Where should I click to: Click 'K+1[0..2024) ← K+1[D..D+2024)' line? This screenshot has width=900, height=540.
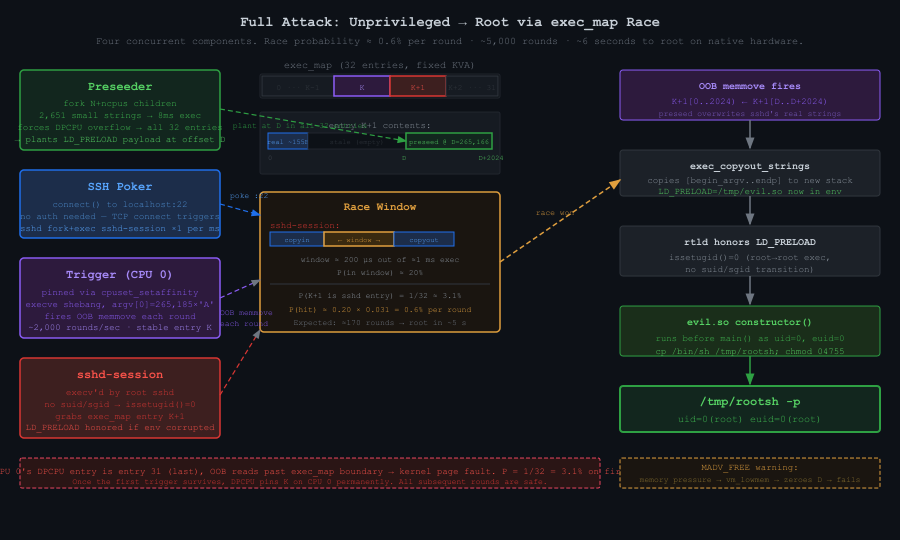click(750, 101)
